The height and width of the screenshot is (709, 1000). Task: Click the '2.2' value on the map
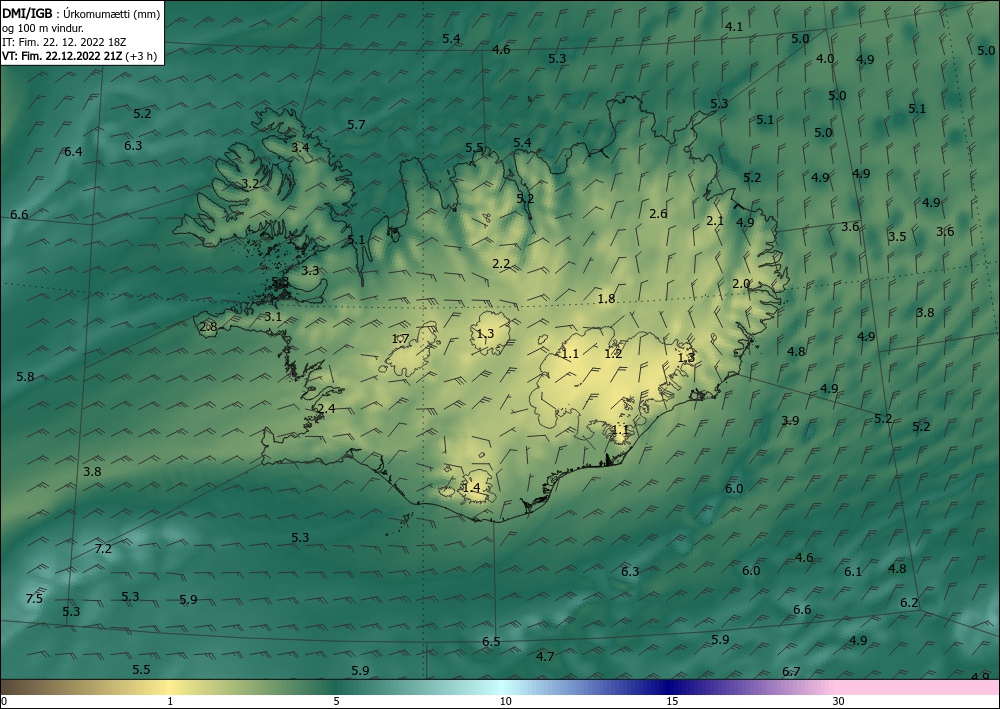[x=501, y=263]
